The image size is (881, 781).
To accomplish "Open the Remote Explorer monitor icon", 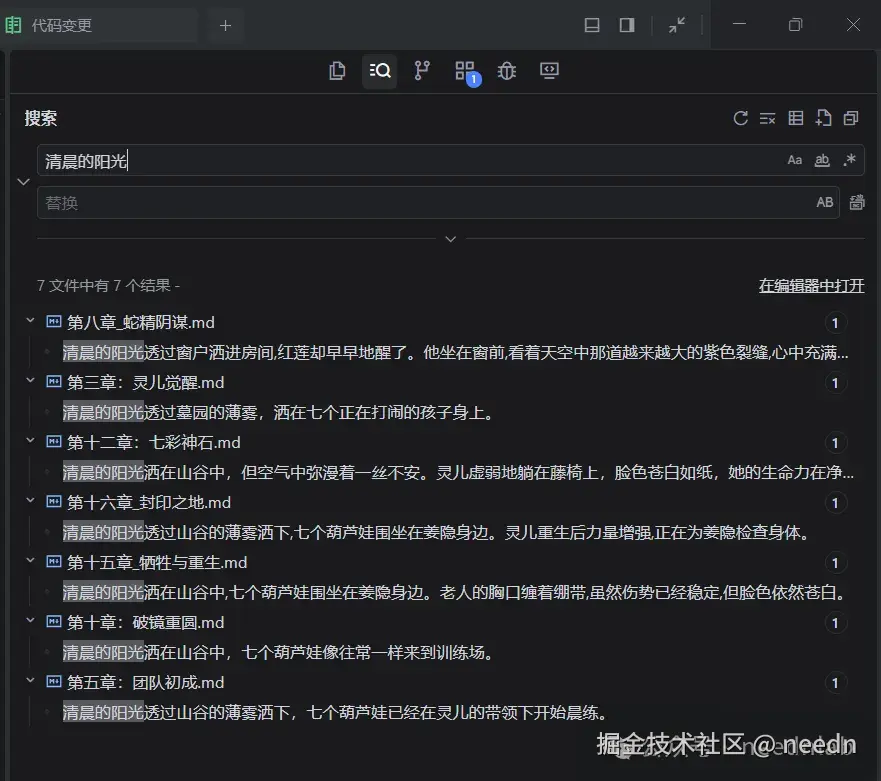I will (x=550, y=71).
